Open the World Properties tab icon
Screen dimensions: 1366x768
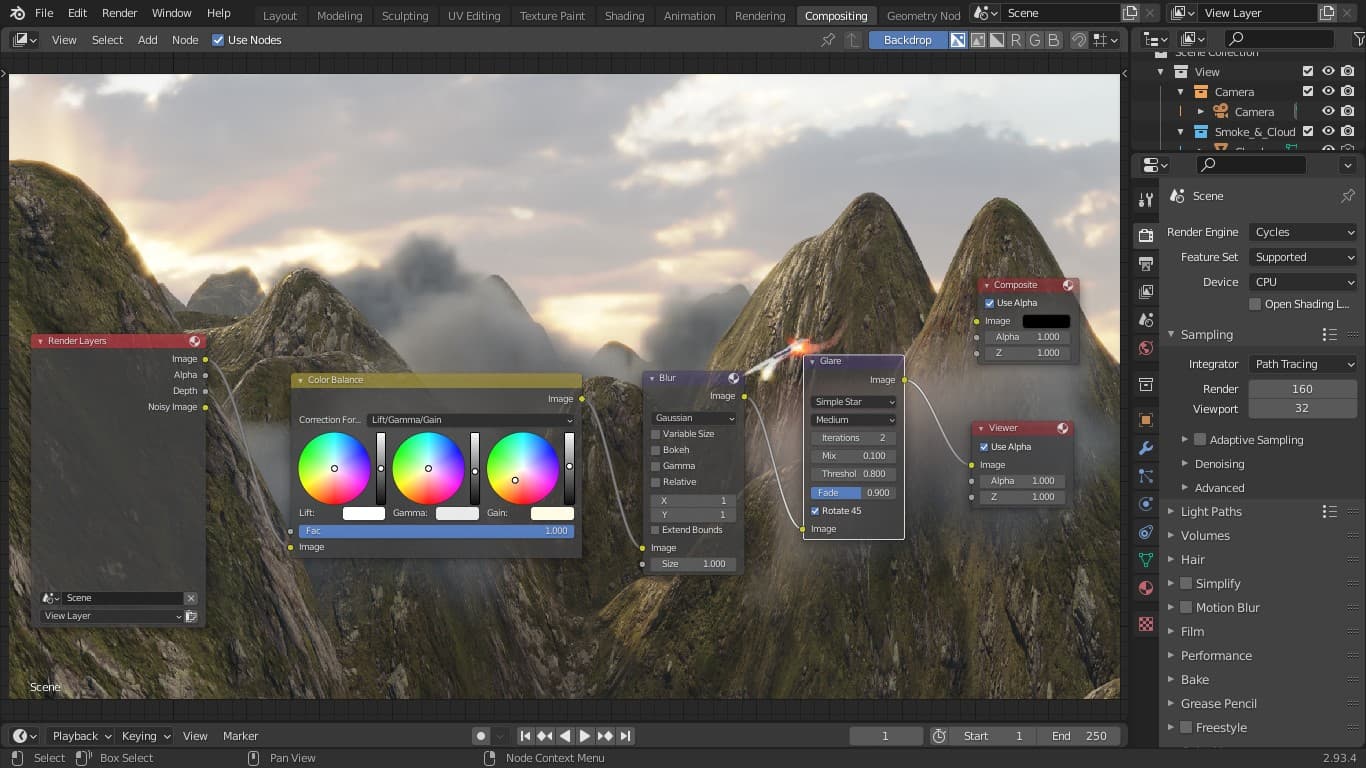tap(1146, 348)
